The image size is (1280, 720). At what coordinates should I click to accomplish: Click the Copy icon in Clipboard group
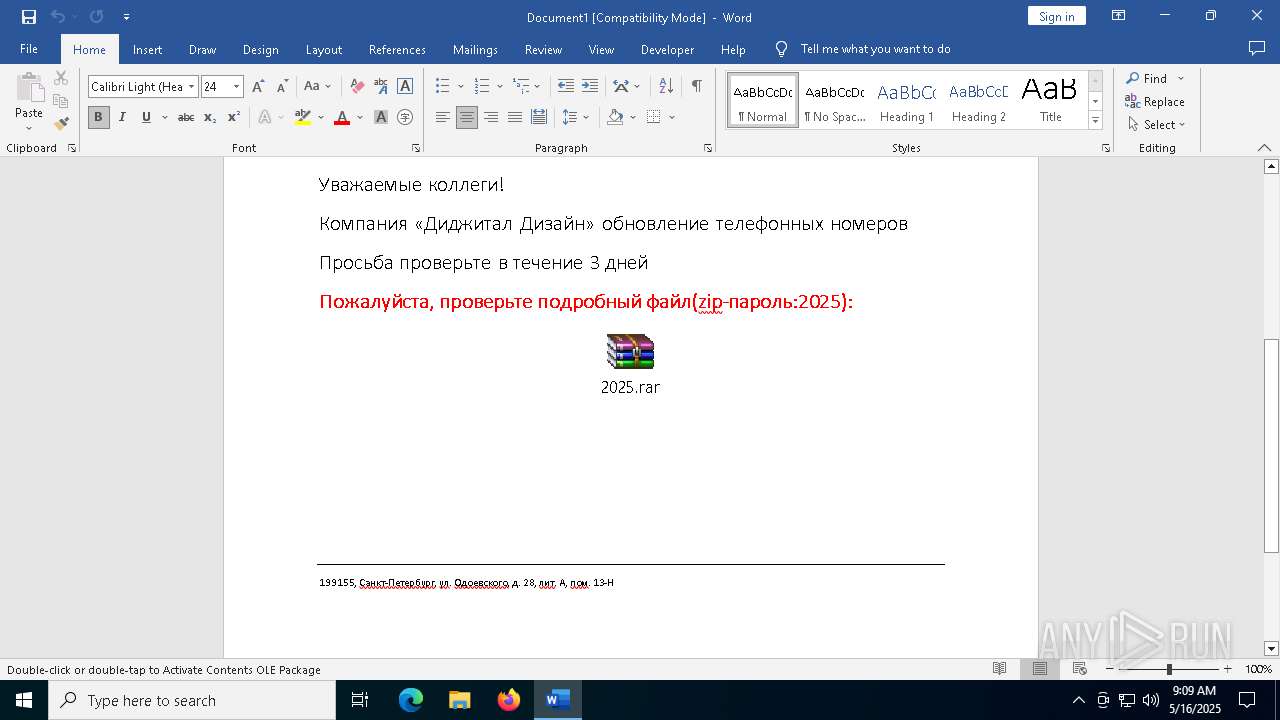pyautogui.click(x=61, y=101)
